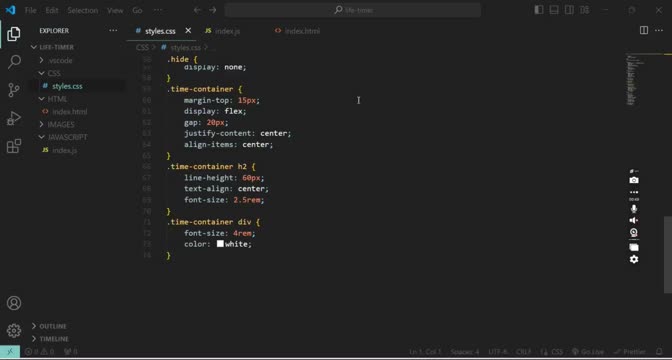Open the recorder's three-dot options
This screenshot has height=360, width=672.
click(634, 192)
